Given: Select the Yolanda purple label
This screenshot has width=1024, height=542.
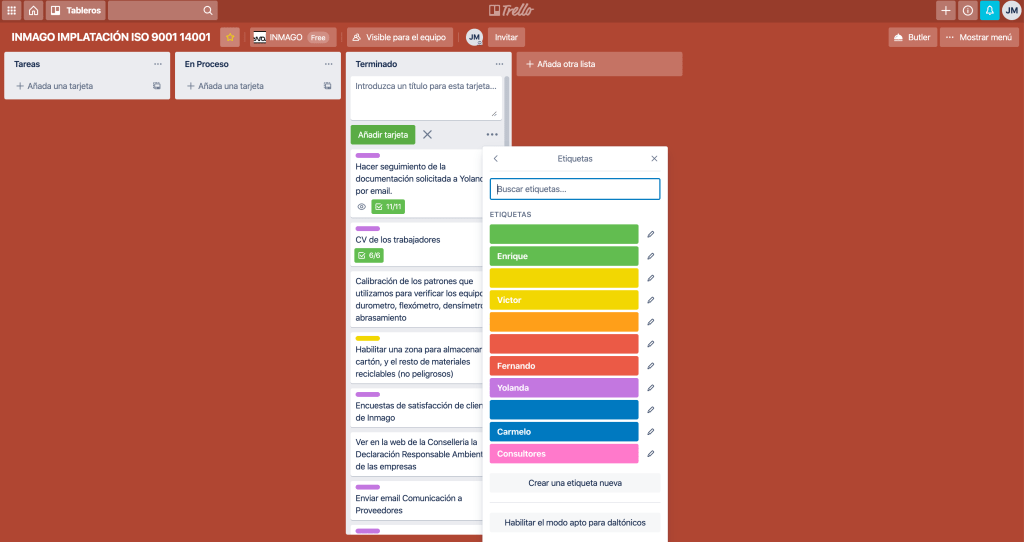Looking at the screenshot, I should coord(564,388).
